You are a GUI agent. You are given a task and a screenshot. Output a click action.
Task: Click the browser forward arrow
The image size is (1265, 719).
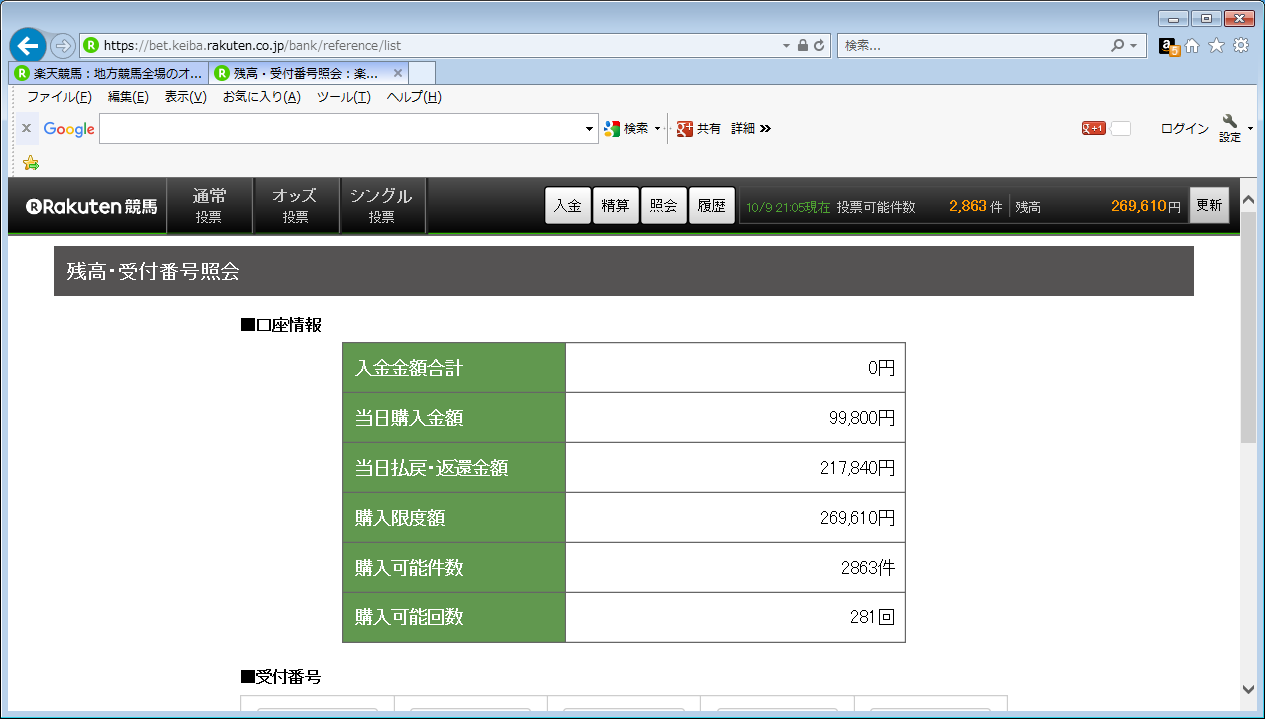pyautogui.click(x=62, y=46)
